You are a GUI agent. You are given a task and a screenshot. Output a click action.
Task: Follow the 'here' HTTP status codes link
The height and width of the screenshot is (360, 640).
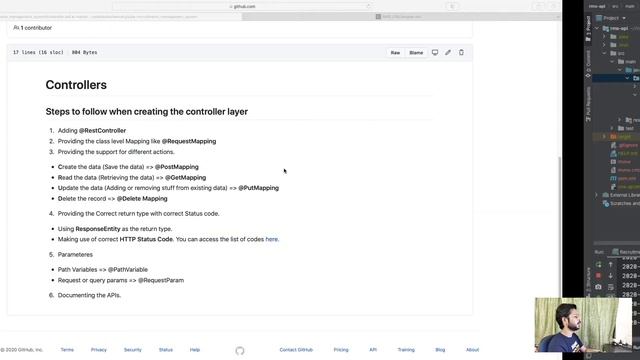point(271,239)
